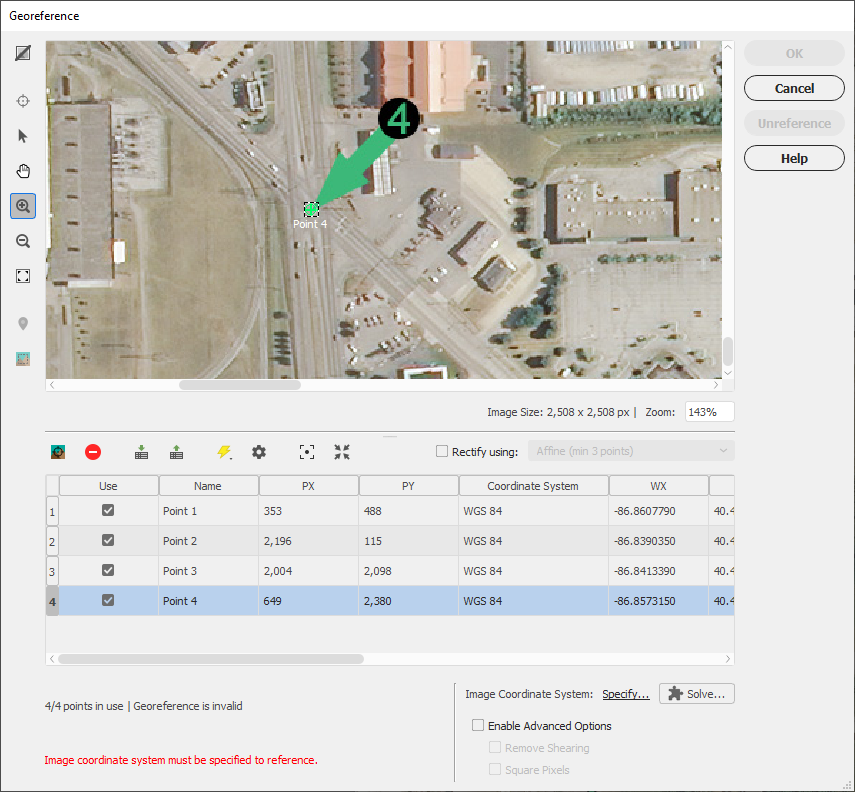Open the gear settings icon

click(259, 452)
